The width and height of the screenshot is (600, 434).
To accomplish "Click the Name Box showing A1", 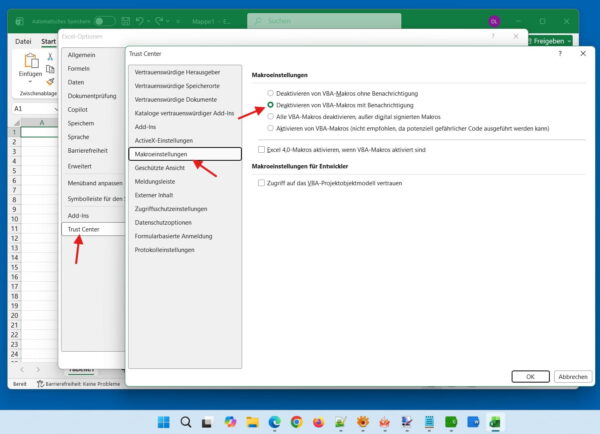I will 34,109.
